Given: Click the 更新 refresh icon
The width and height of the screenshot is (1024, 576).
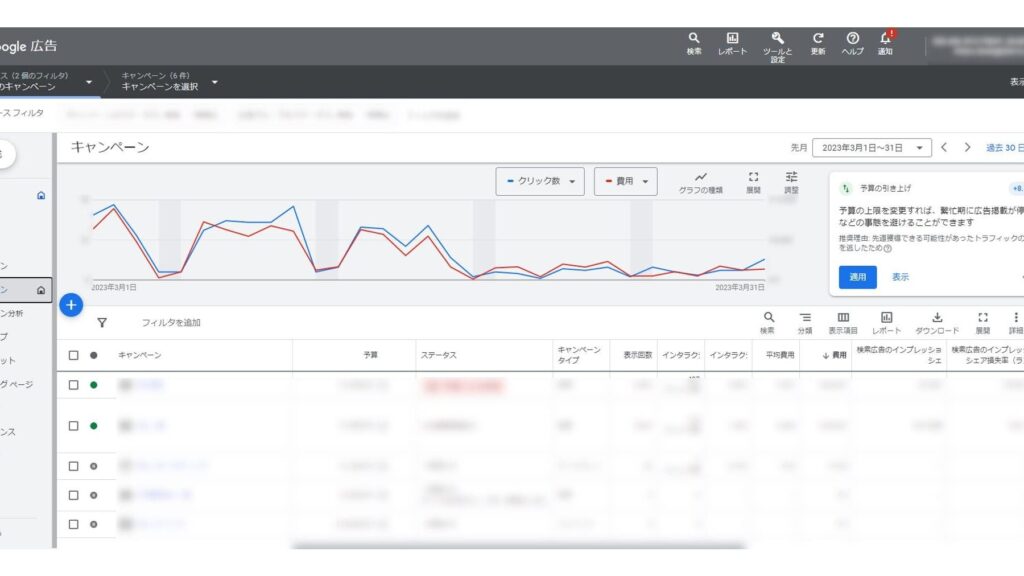Looking at the screenshot, I should click(x=818, y=38).
